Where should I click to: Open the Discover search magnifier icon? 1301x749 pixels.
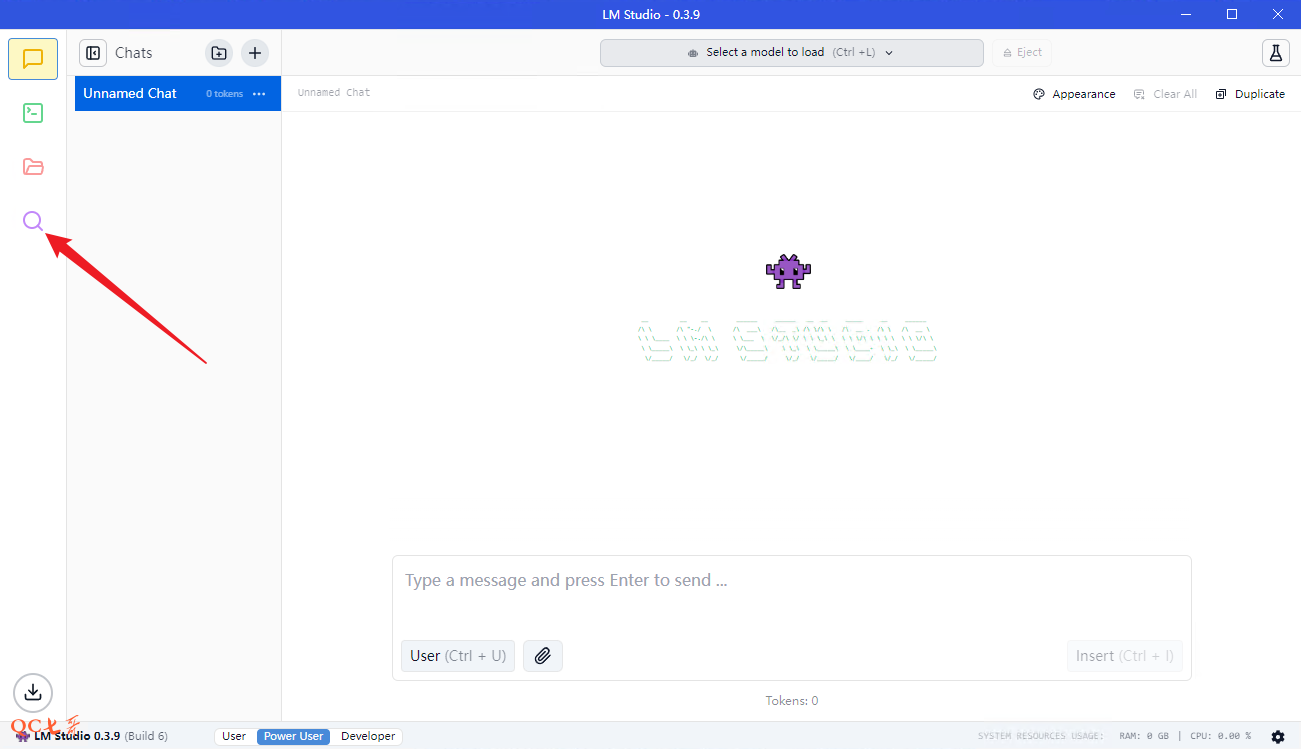[x=33, y=221]
